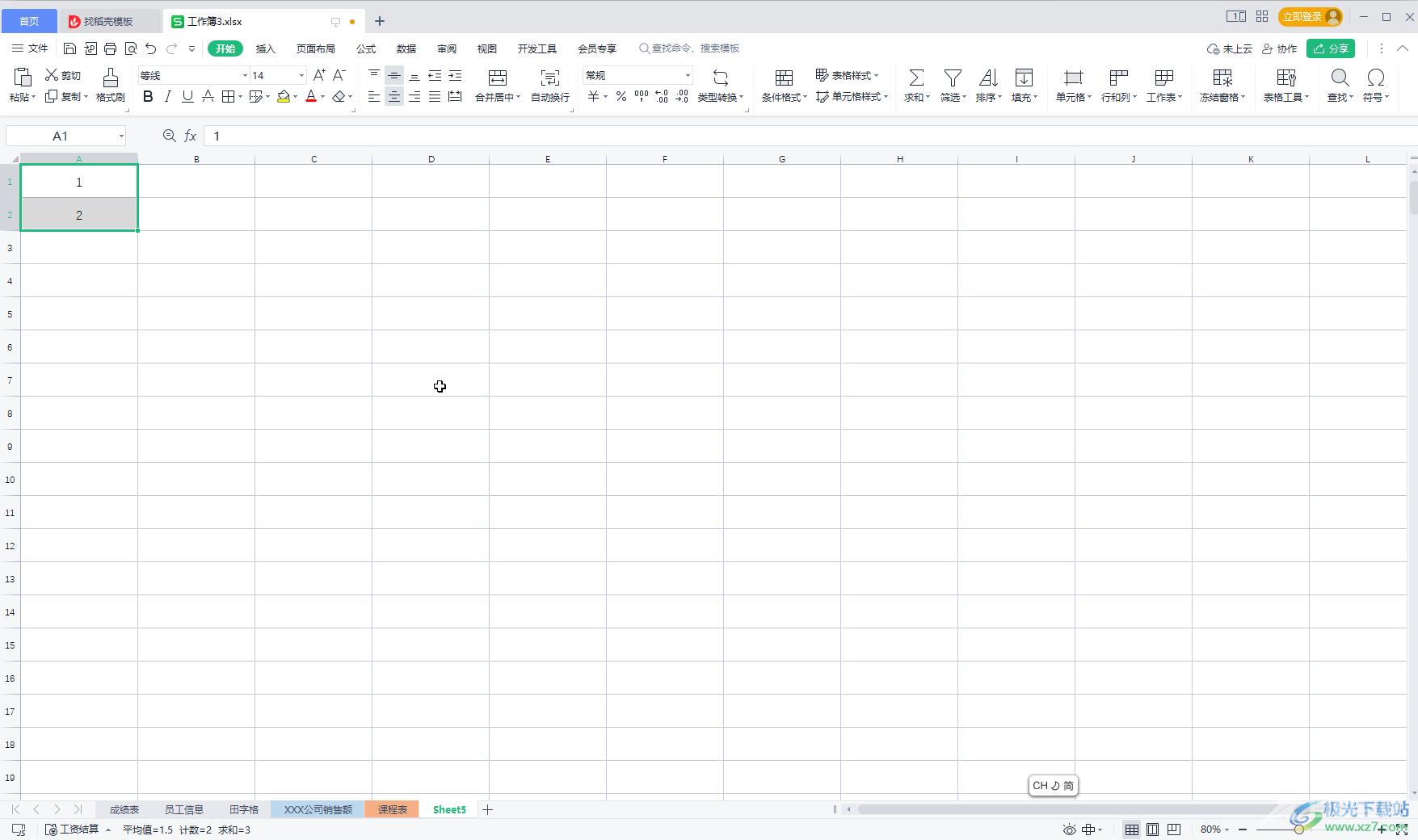The height and width of the screenshot is (840, 1418).
Task: Expand the Cell Style (单元格样式) dropdown
Action: (886, 96)
